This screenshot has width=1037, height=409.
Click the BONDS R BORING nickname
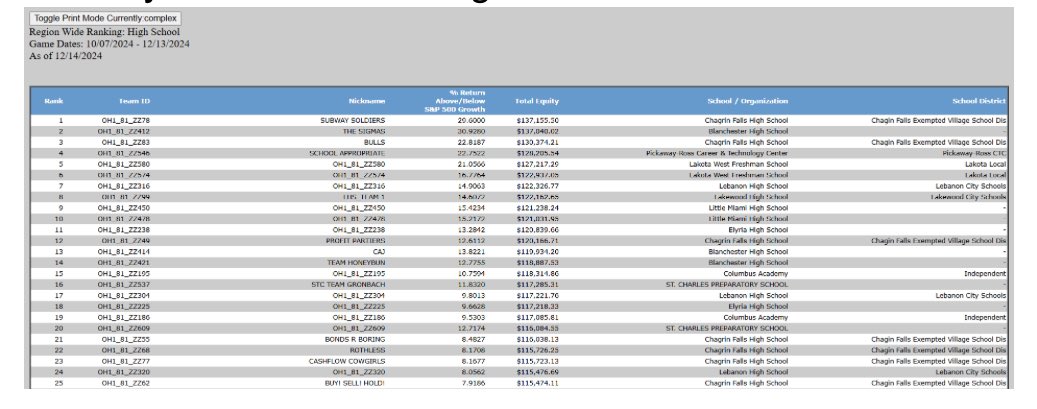(355, 339)
